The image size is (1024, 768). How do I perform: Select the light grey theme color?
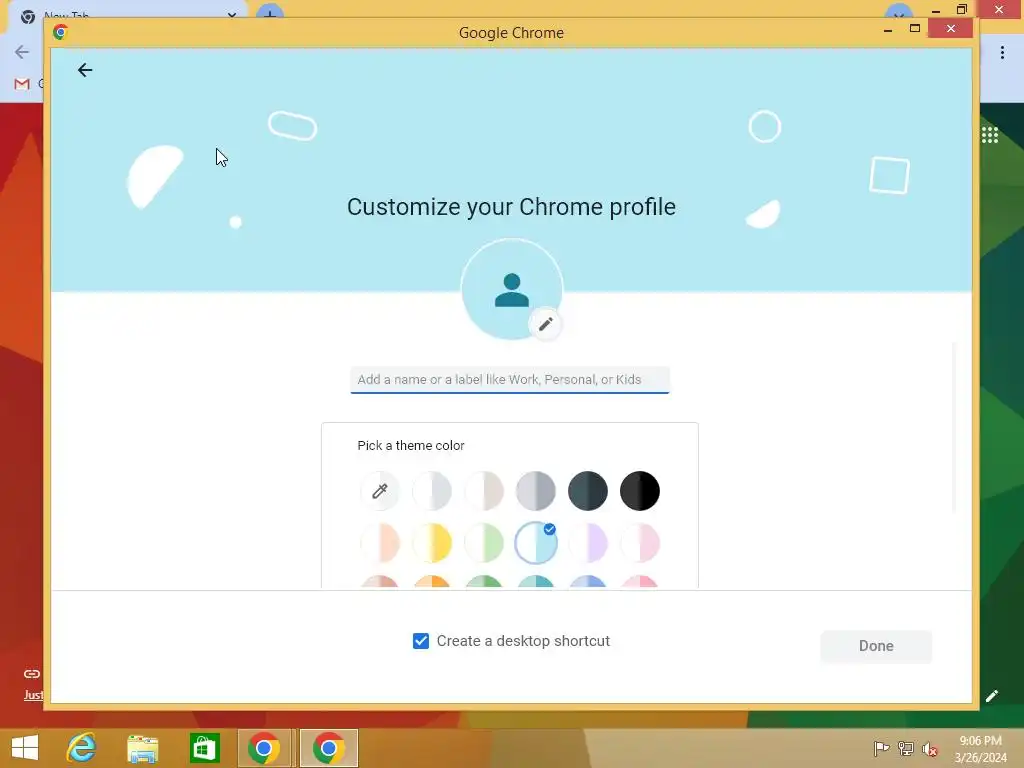pyautogui.click(x=432, y=490)
